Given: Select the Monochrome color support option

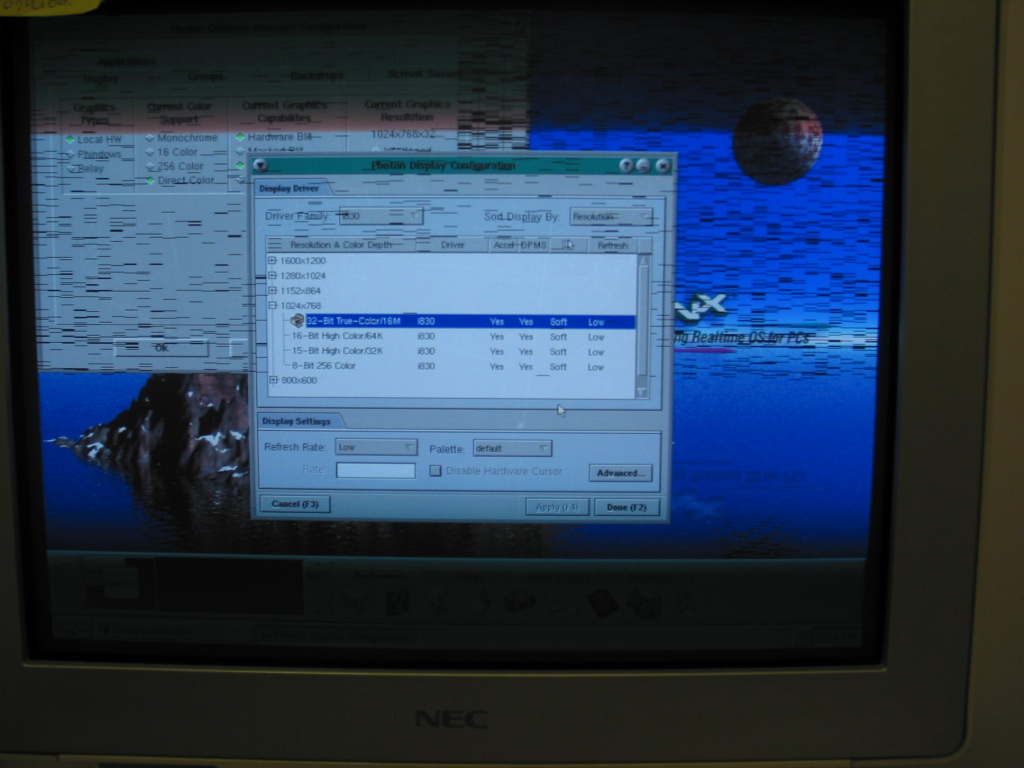Looking at the screenshot, I should tap(150, 138).
